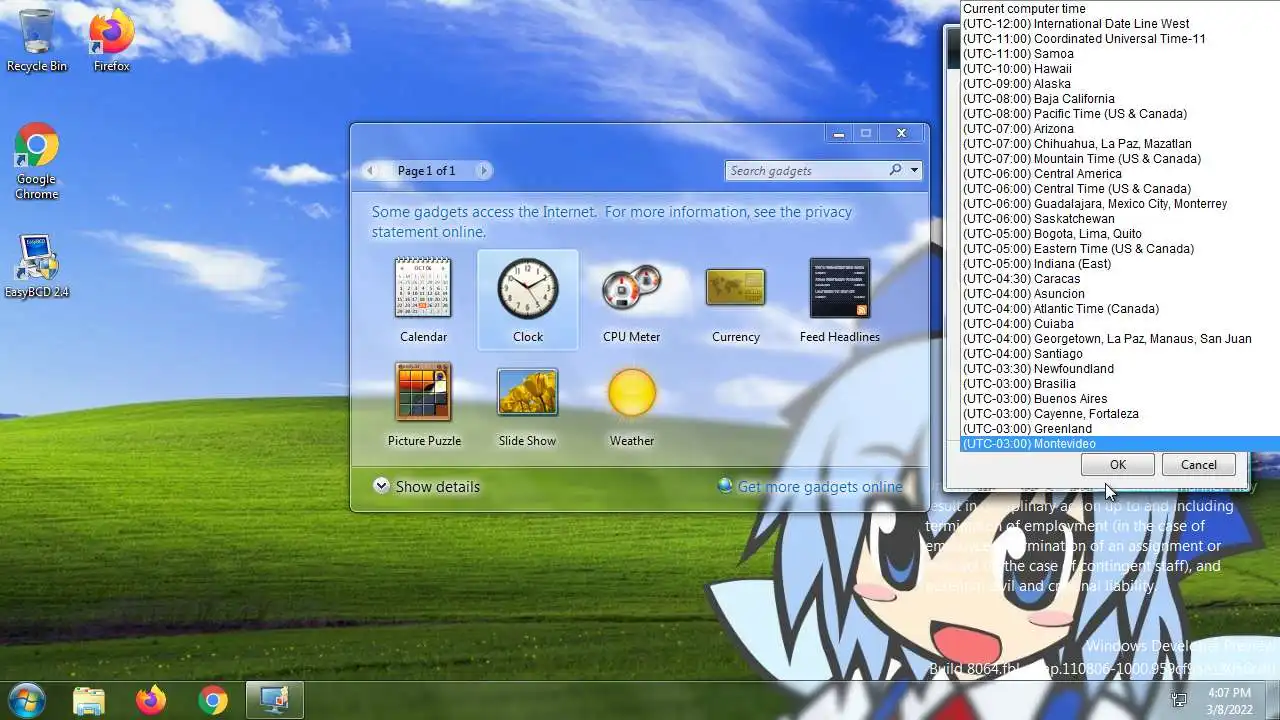1280x720 pixels.
Task: Choose International Date Line West time zone
Action: 1120,24
